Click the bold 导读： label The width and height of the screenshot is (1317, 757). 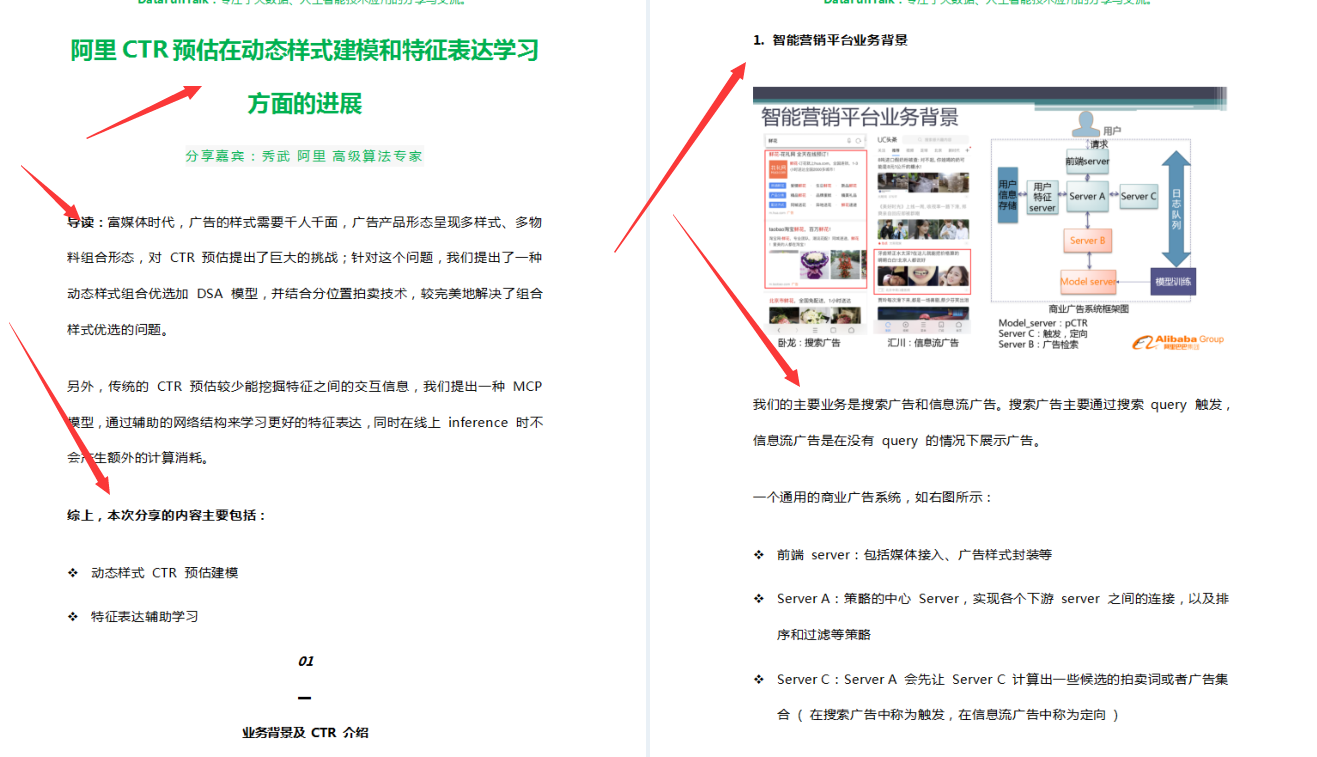tap(87, 222)
